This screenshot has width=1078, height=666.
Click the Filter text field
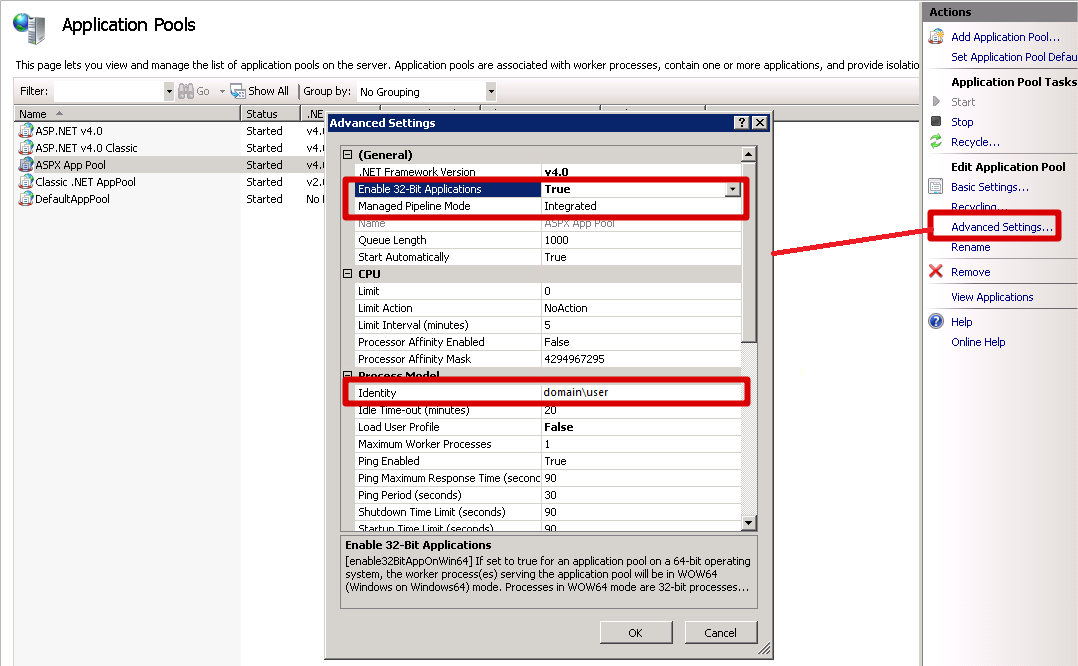(x=109, y=91)
